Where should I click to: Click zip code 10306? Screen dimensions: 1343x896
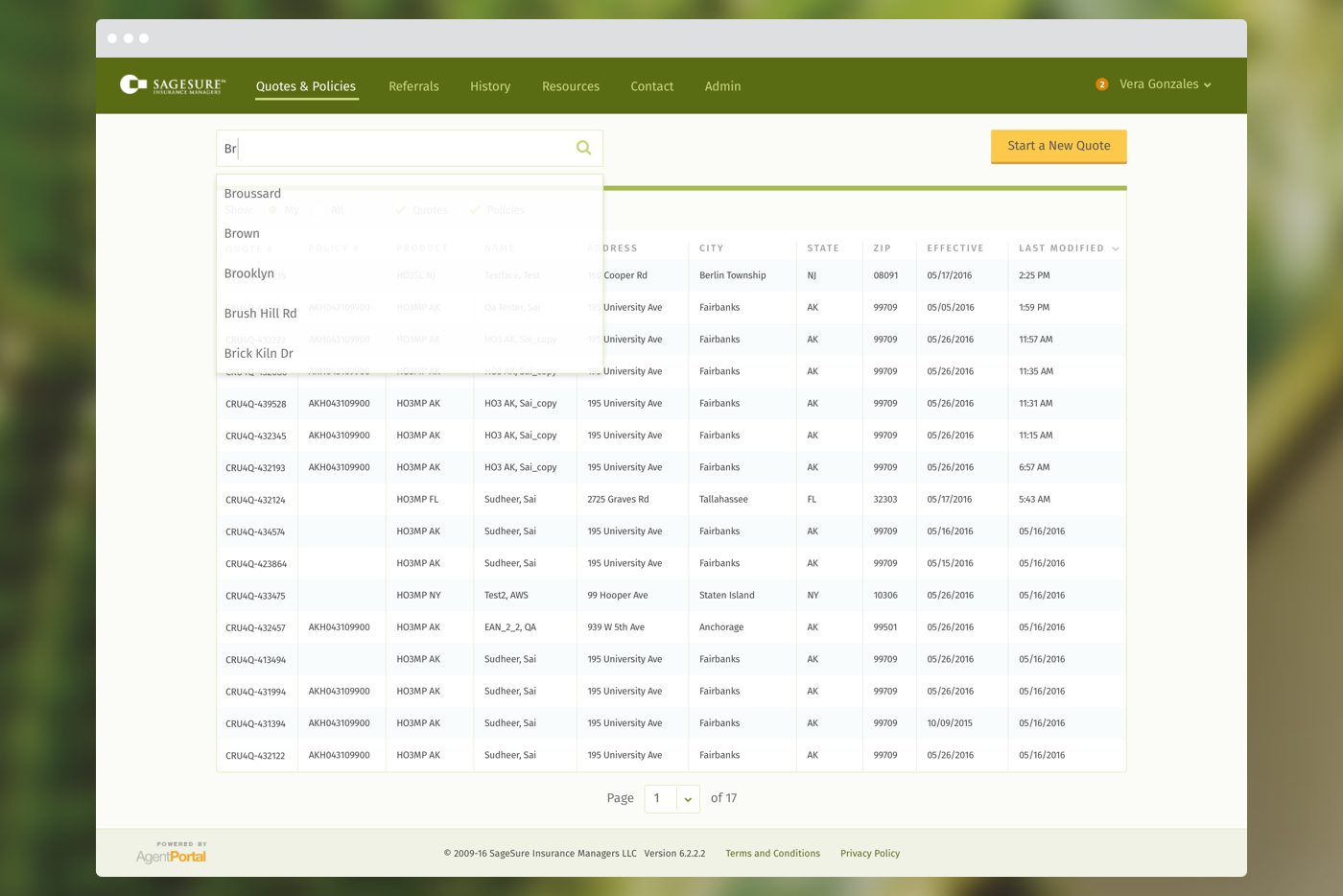pos(885,595)
